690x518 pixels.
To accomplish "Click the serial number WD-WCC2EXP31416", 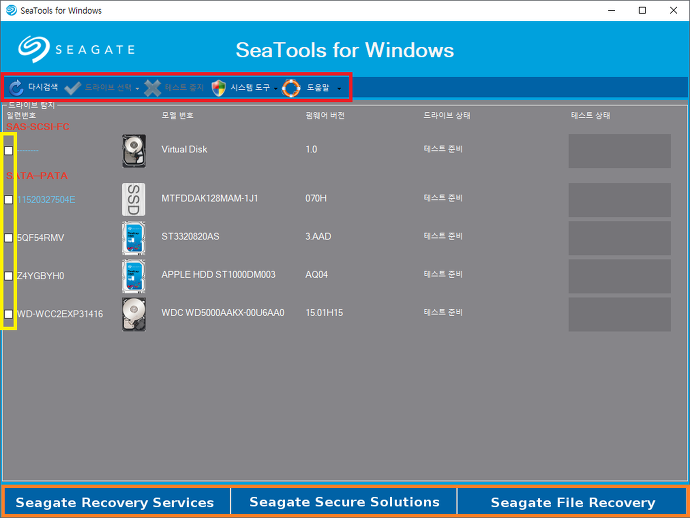I will pos(60,314).
